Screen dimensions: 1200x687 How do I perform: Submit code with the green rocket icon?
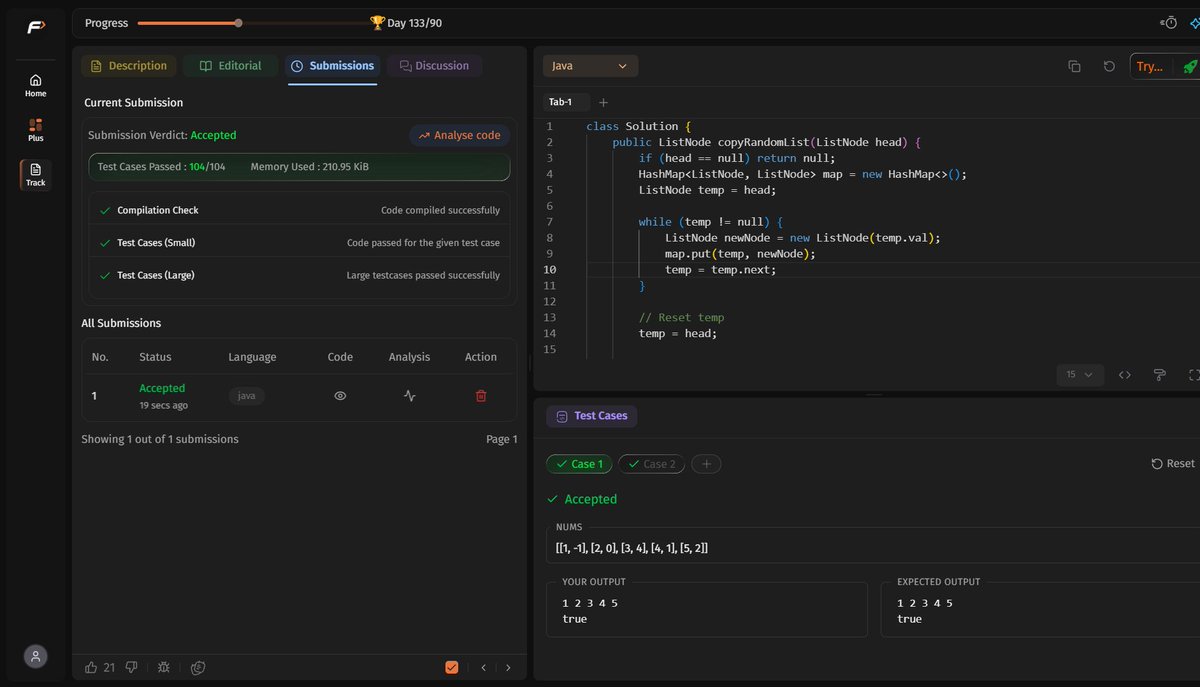pos(1189,66)
